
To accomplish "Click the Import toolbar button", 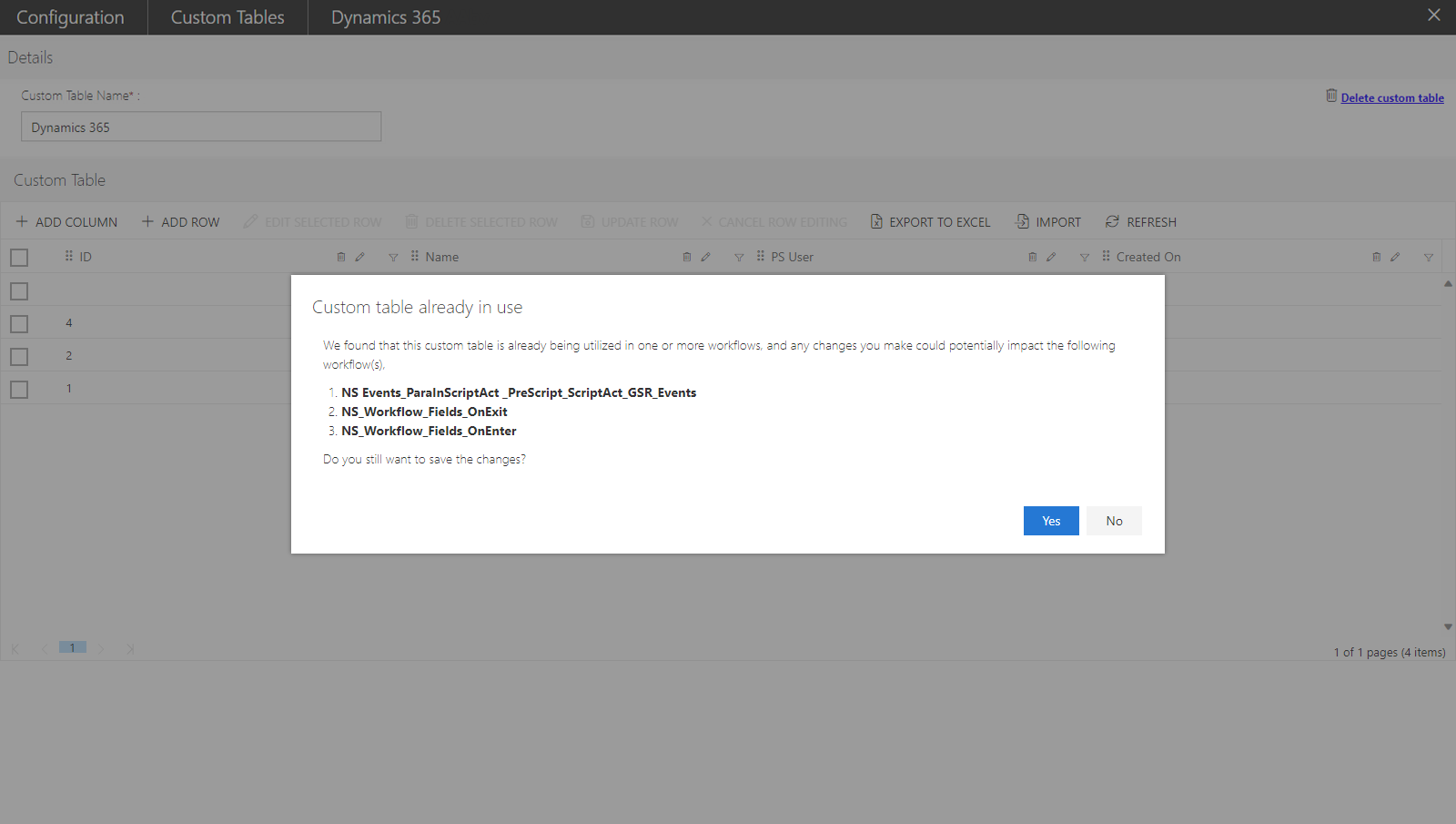I will click(1048, 221).
